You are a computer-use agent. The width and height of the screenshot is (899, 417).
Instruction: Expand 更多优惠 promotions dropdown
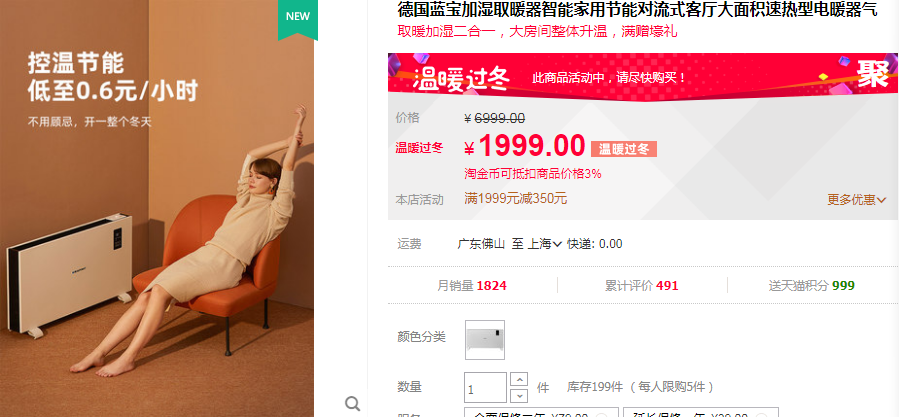click(856, 200)
